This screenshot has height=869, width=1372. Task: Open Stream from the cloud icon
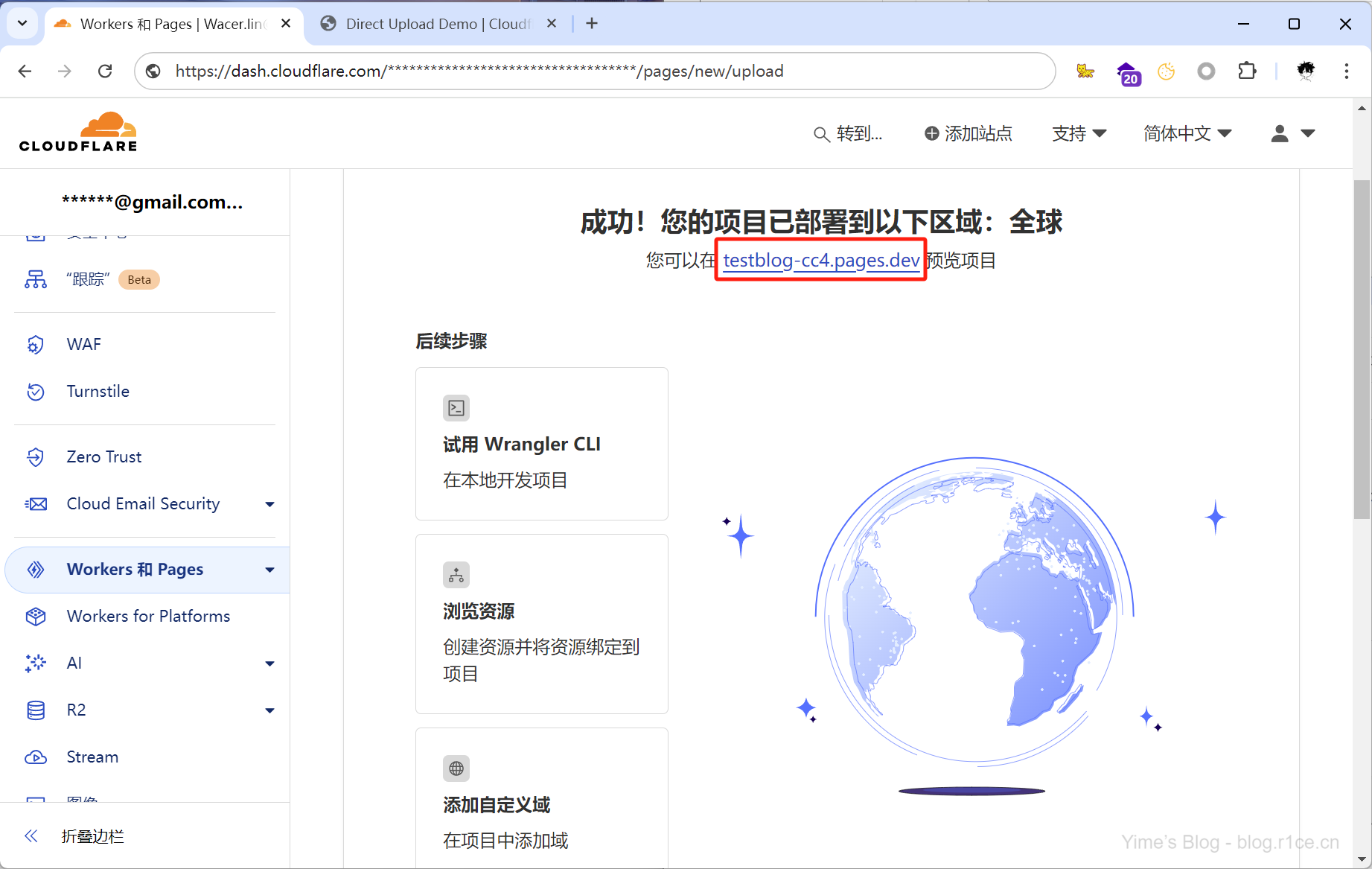36,757
